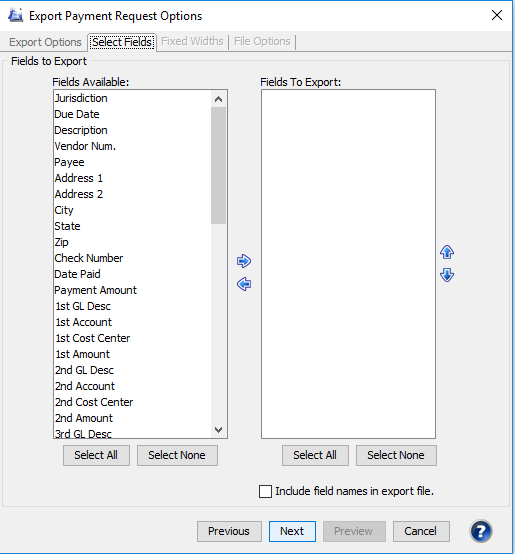
Task: Select None under Fields To Export
Action: (396, 455)
